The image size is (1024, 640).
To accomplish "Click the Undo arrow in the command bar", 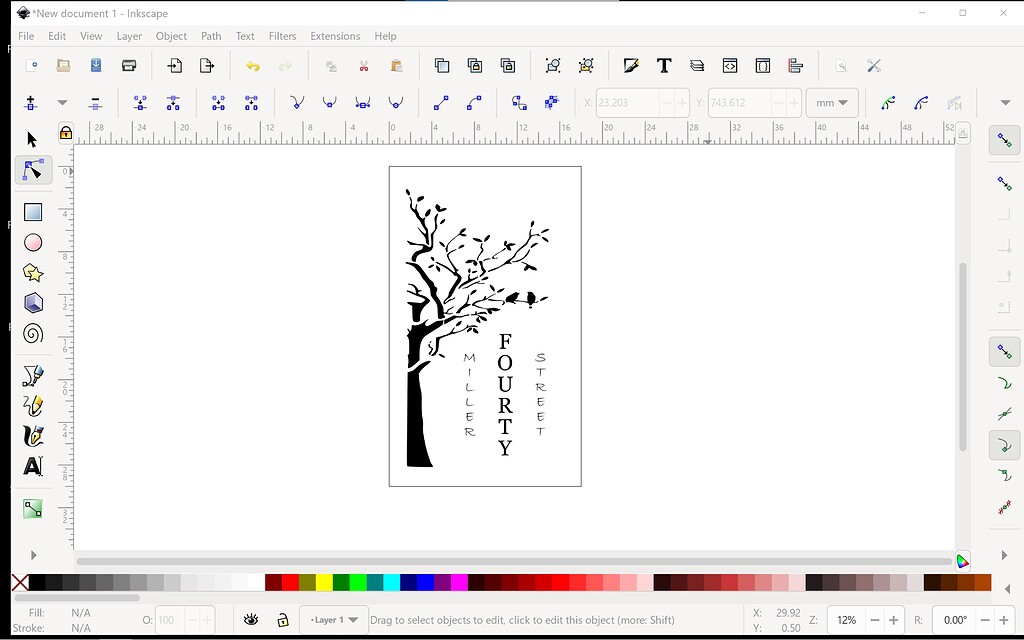I will click(253, 66).
